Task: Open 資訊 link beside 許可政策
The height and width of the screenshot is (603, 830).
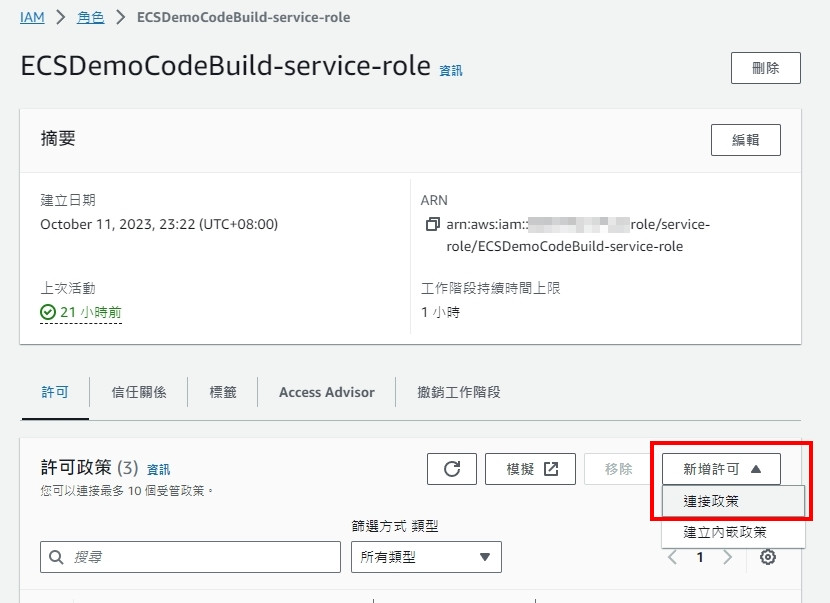Action: pos(158,470)
